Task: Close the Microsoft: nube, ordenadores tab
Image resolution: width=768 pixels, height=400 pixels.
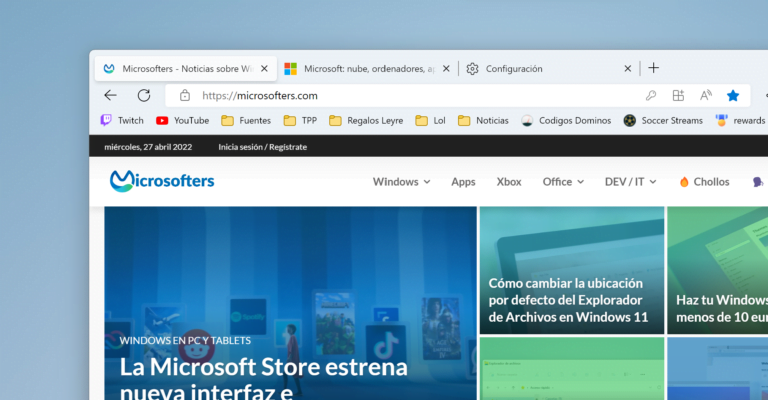Action: 446,69
